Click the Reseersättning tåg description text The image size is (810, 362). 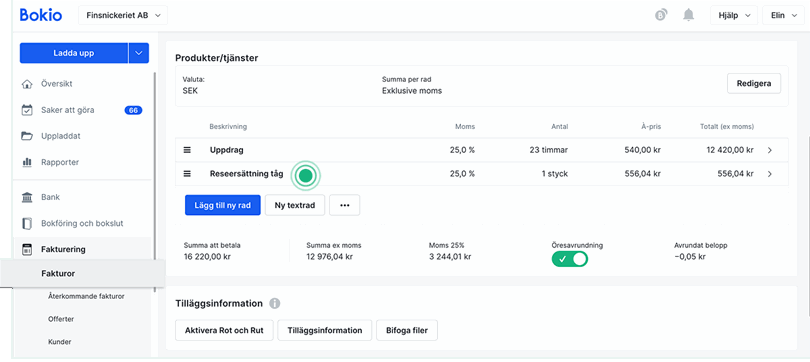246,174
